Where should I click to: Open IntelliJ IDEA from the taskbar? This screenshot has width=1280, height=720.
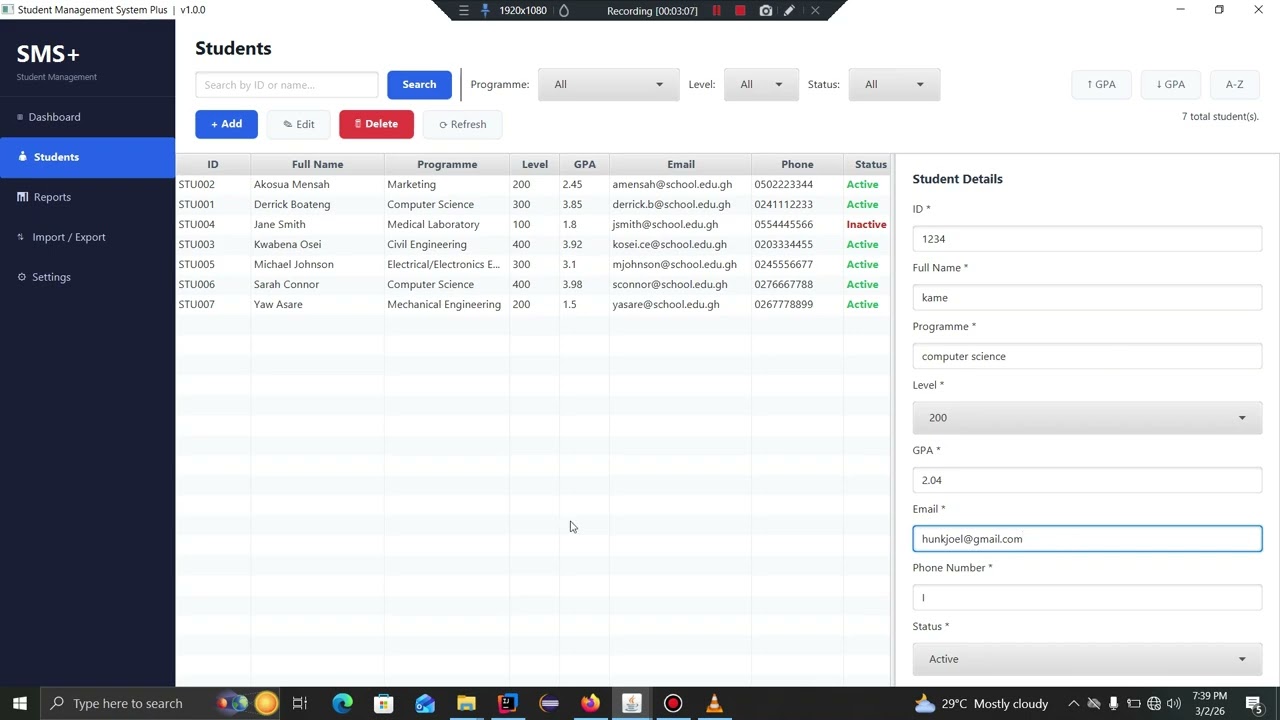[507, 704]
